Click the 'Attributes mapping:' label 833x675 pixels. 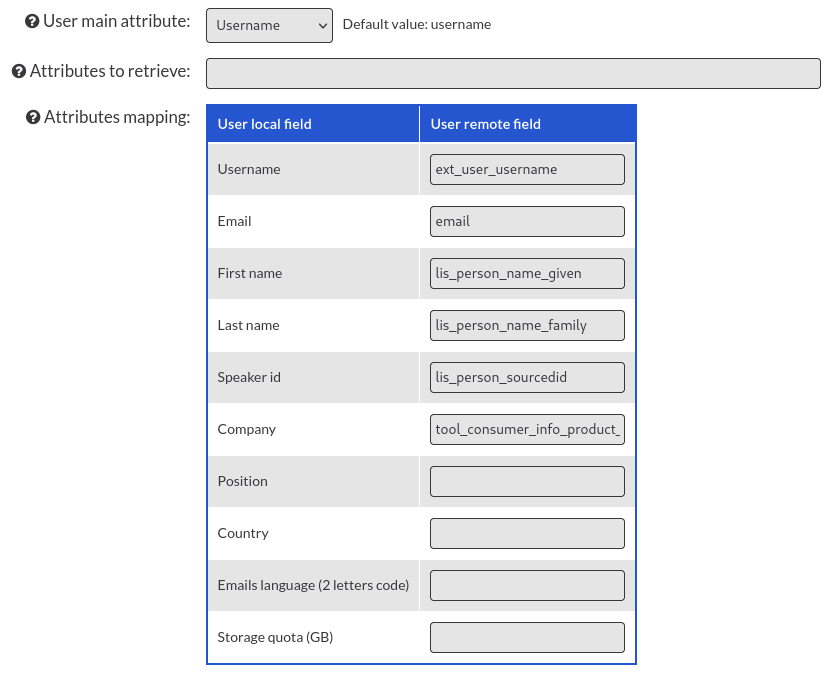click(x=117, y=117)
